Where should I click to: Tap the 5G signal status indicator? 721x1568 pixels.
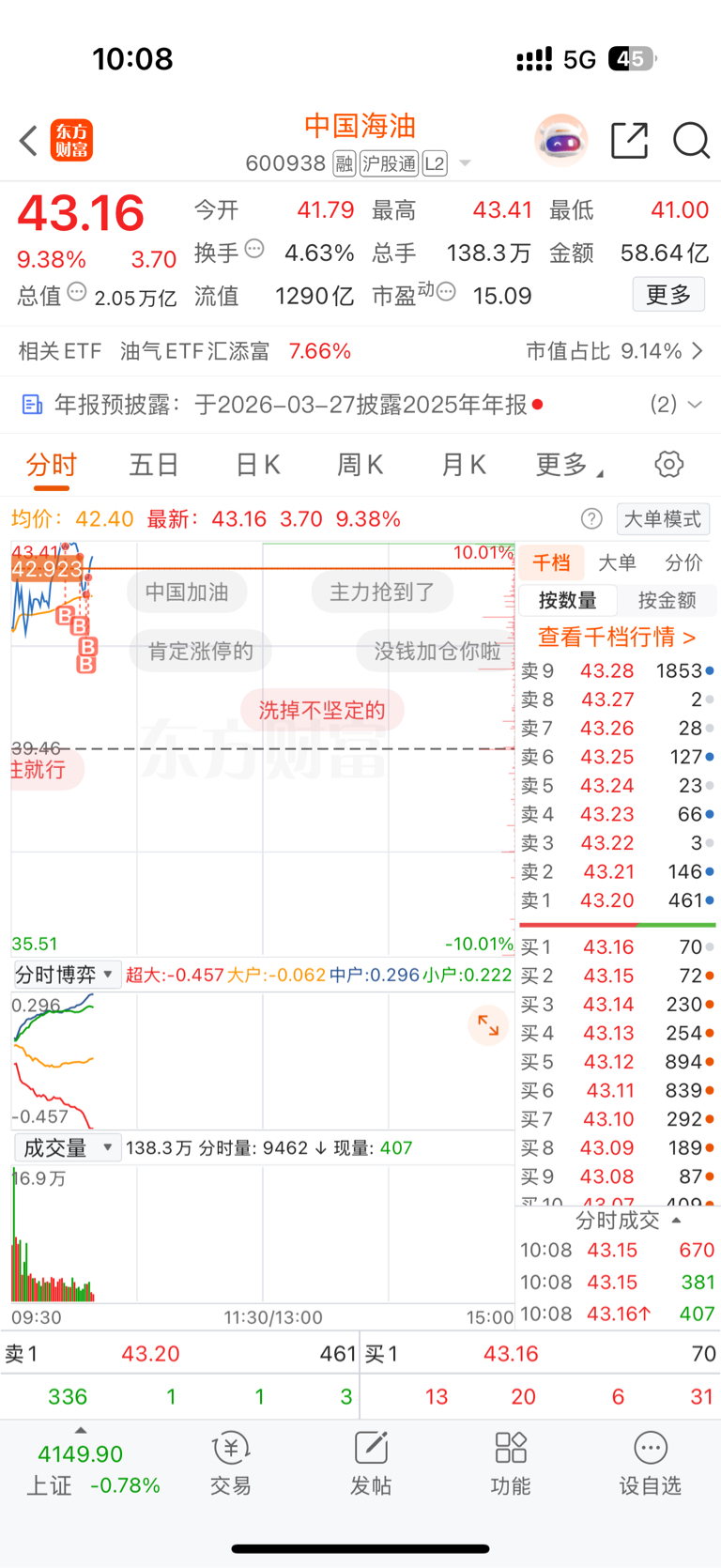tap(579, 60)
